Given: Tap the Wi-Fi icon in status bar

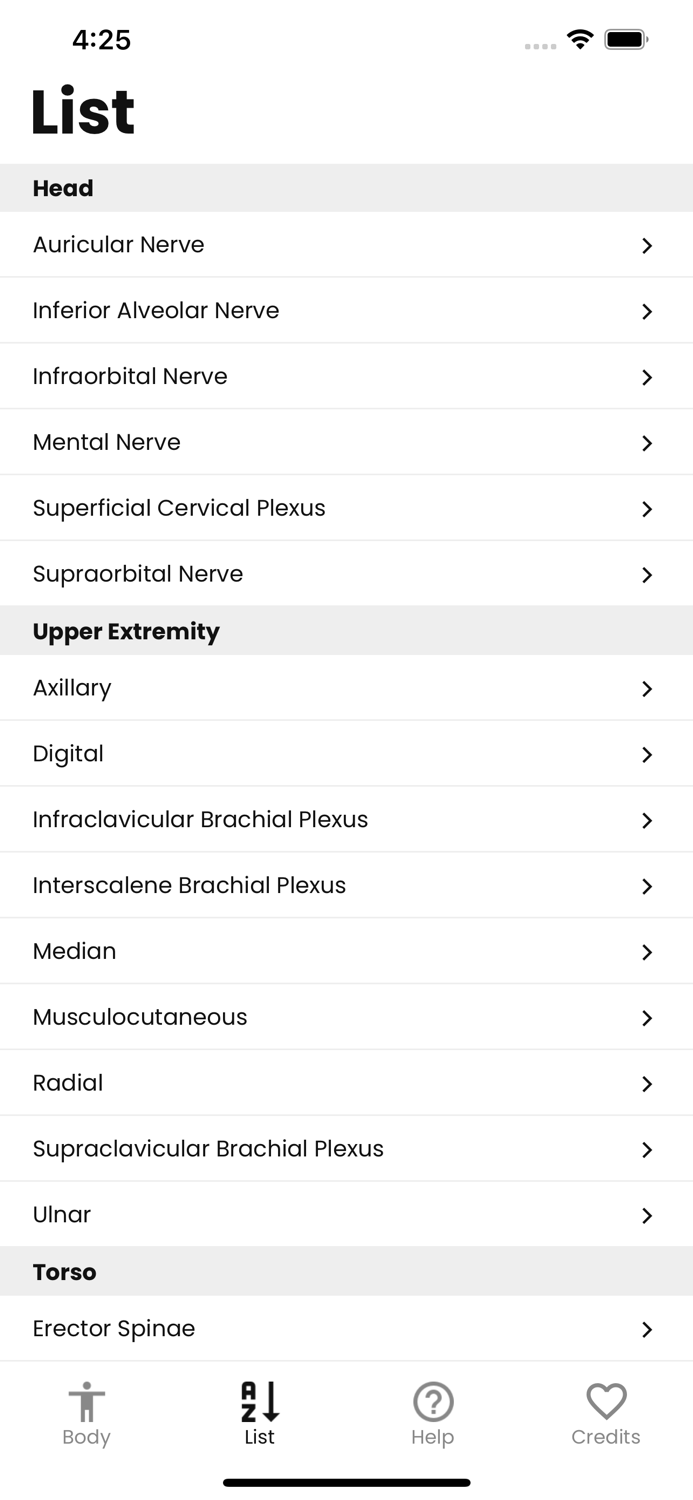Looking at the screenshot, I should [x=581, y=41].
